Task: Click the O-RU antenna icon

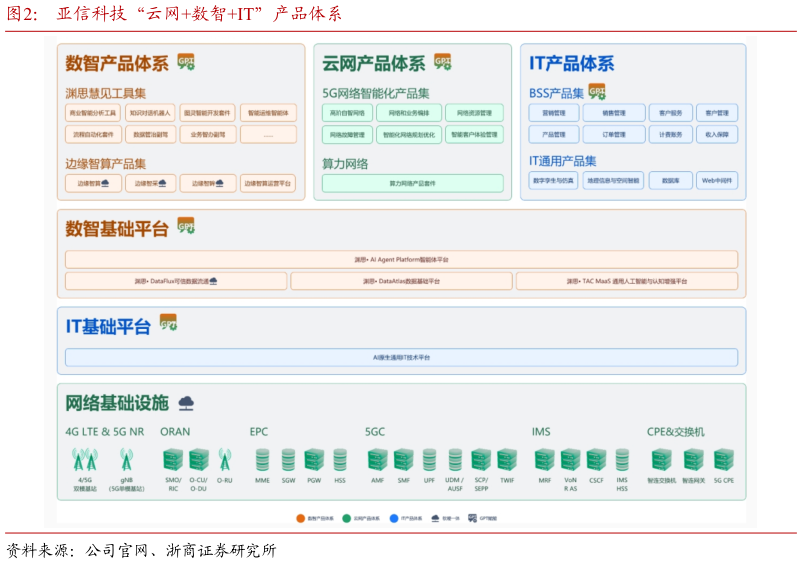Action: click(x=225, y=459)
